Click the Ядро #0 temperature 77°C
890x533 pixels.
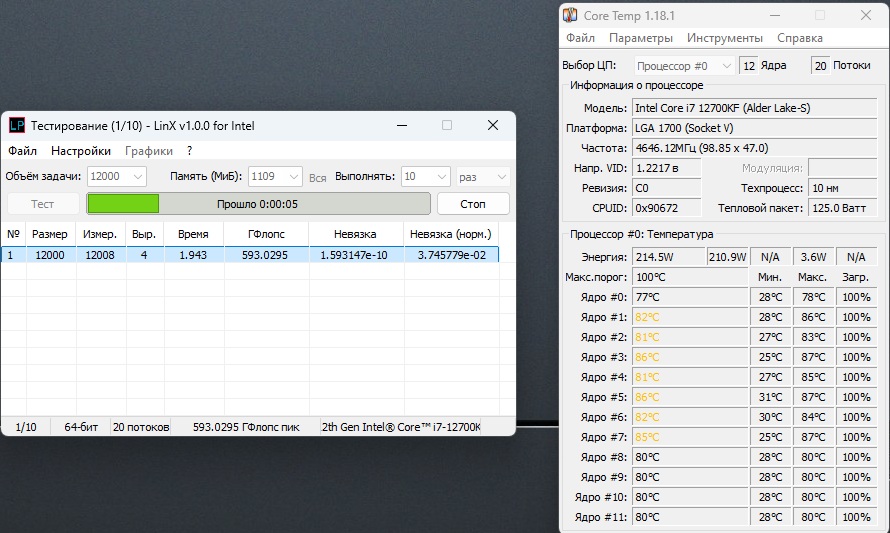[690, 297]
